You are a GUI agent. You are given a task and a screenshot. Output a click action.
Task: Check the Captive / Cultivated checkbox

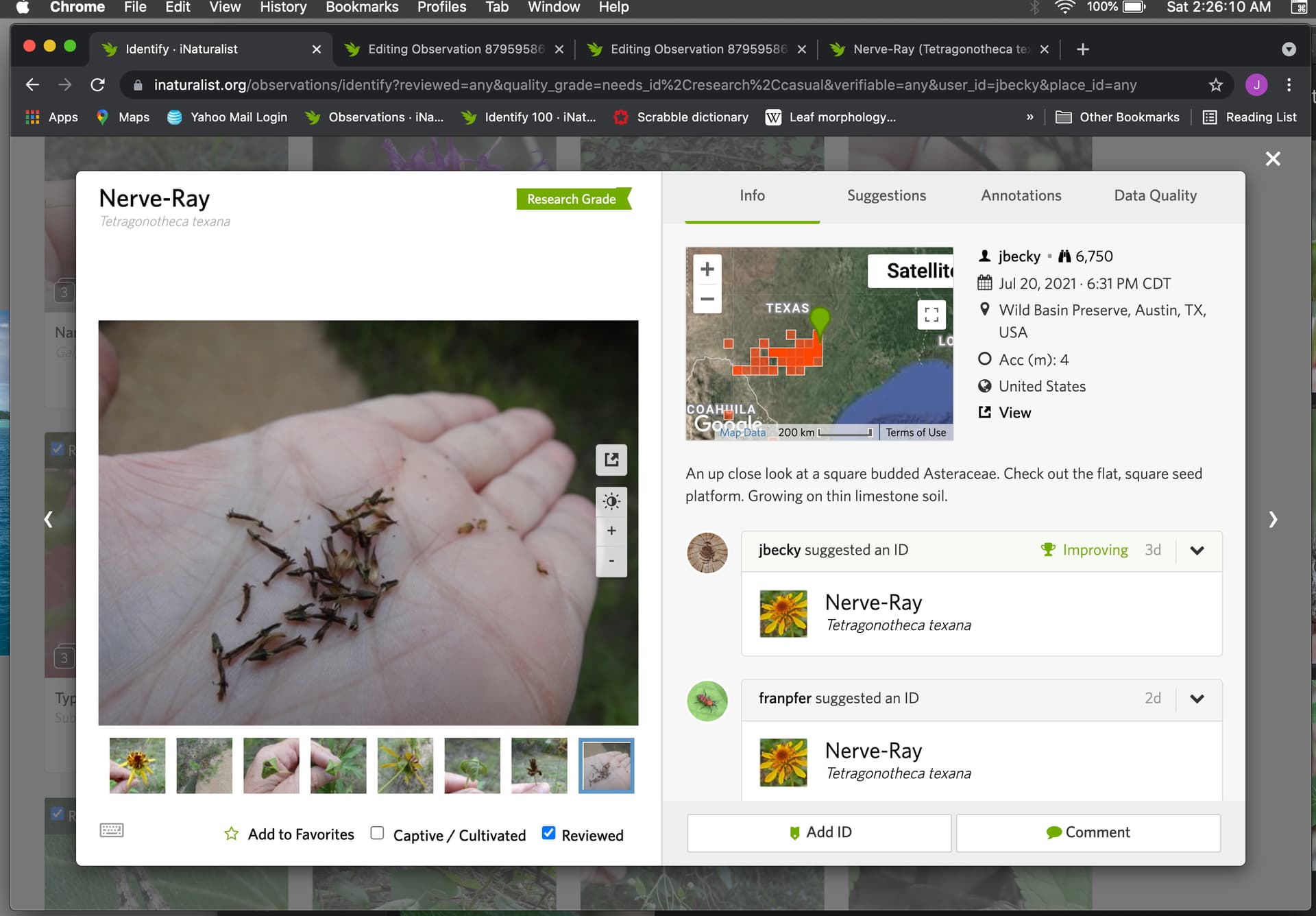(x=377, y=833)
